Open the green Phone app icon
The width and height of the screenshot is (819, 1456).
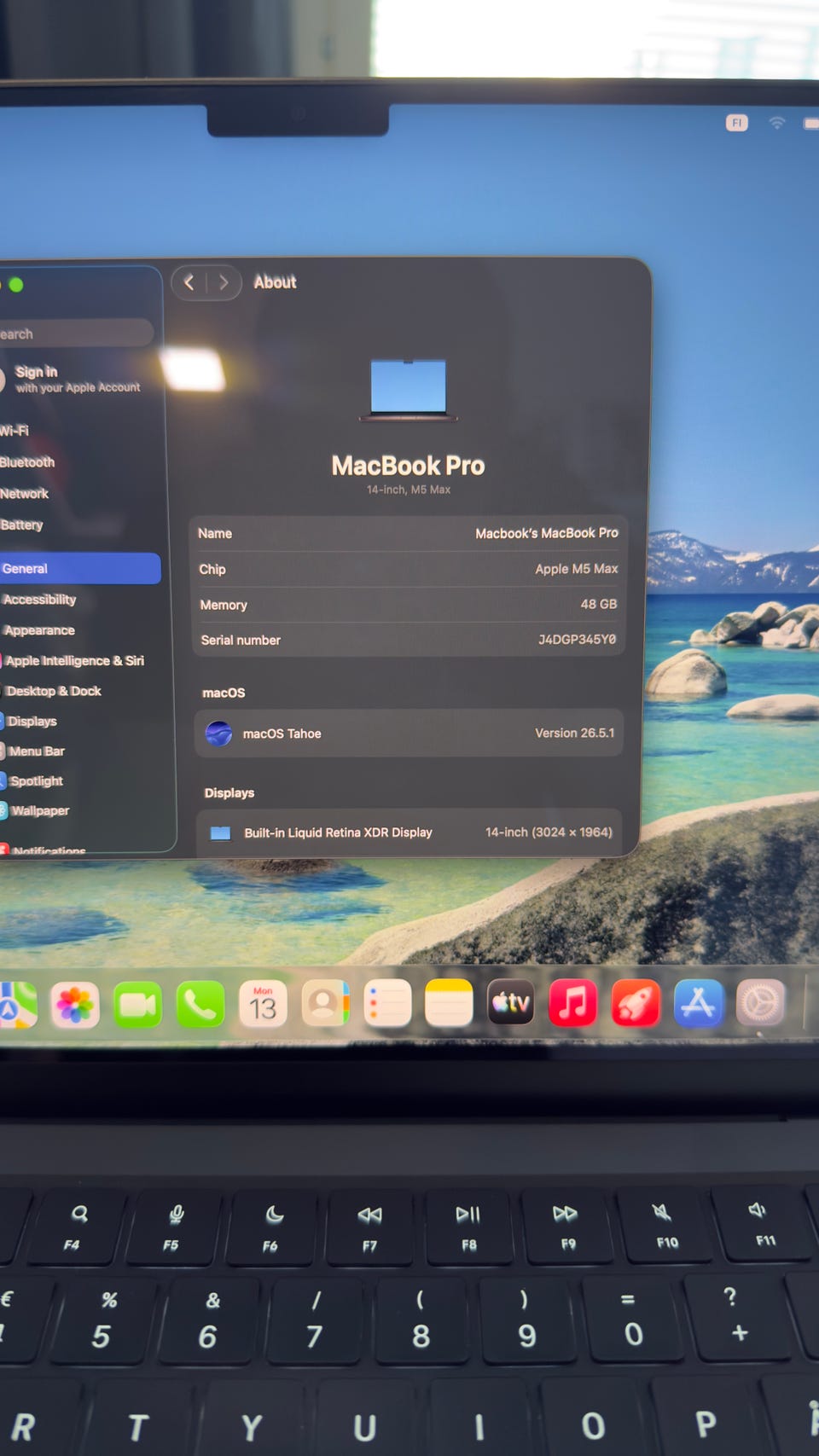coord(200,1004)
